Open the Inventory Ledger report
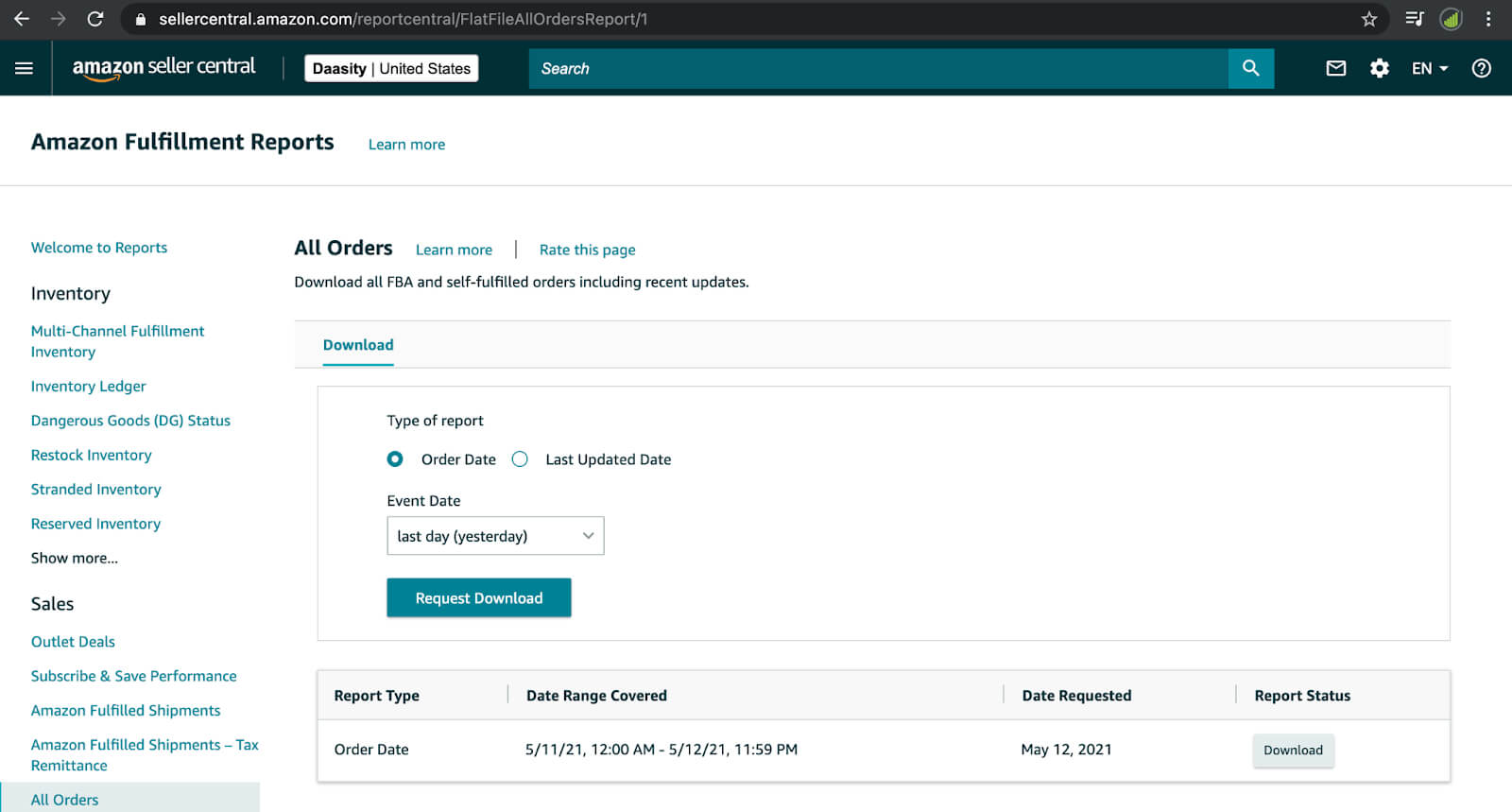This screenshot has width=1512, height=812. click(89, 386)
